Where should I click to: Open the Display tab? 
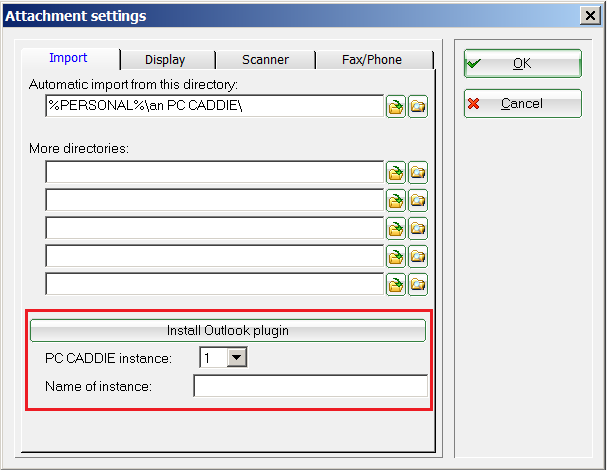pos(167,60)
